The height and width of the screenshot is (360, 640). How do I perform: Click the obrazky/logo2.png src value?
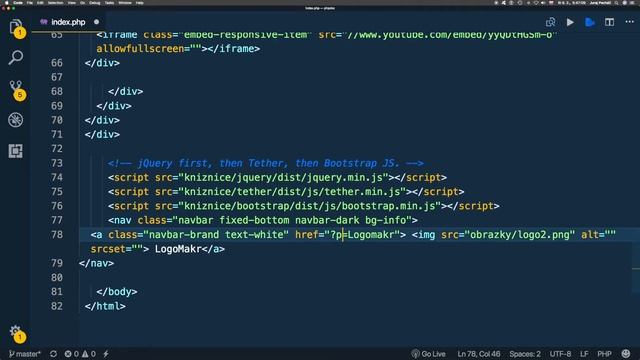520,235
